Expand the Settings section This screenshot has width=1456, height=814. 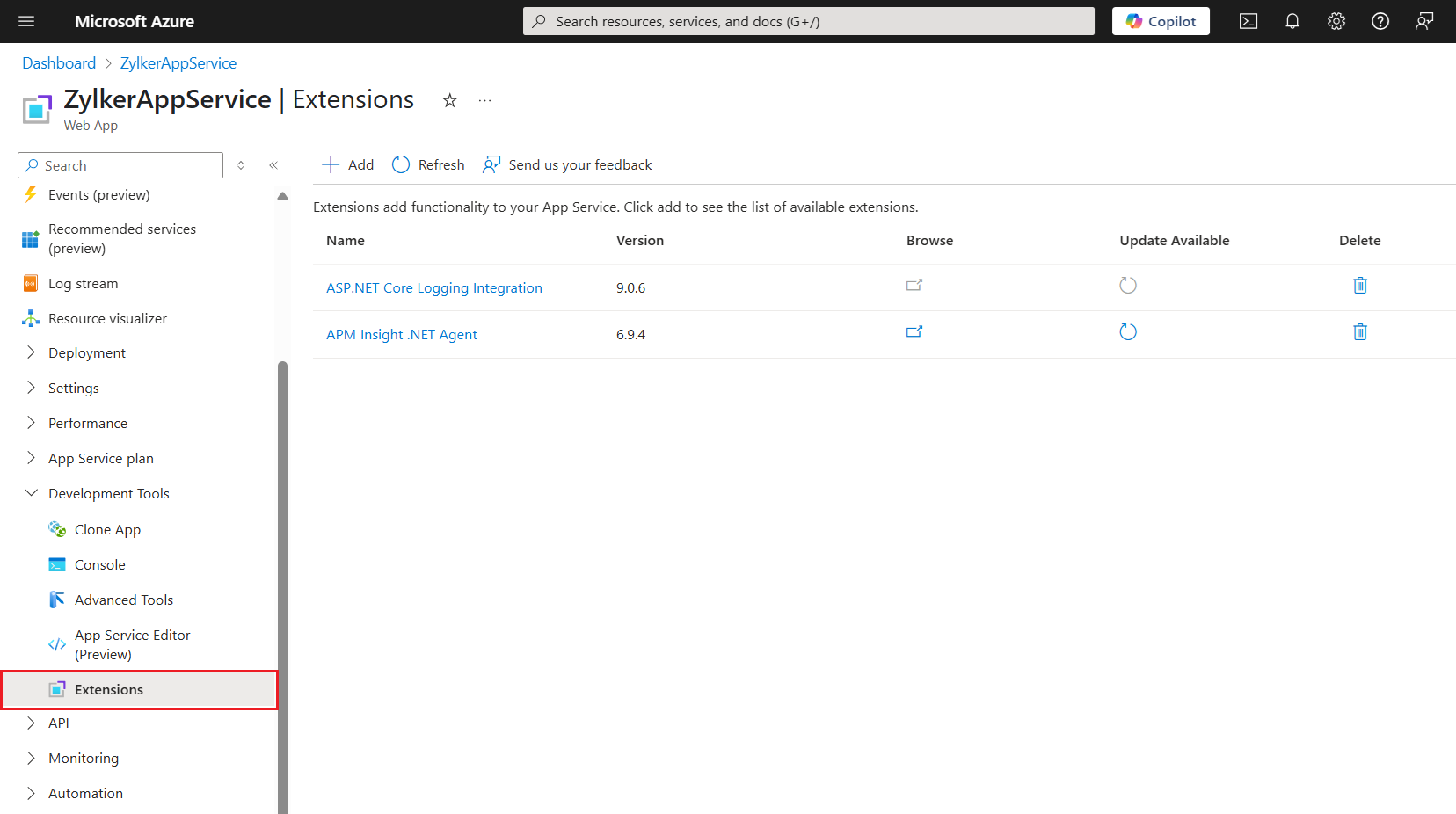click(31, 388)
